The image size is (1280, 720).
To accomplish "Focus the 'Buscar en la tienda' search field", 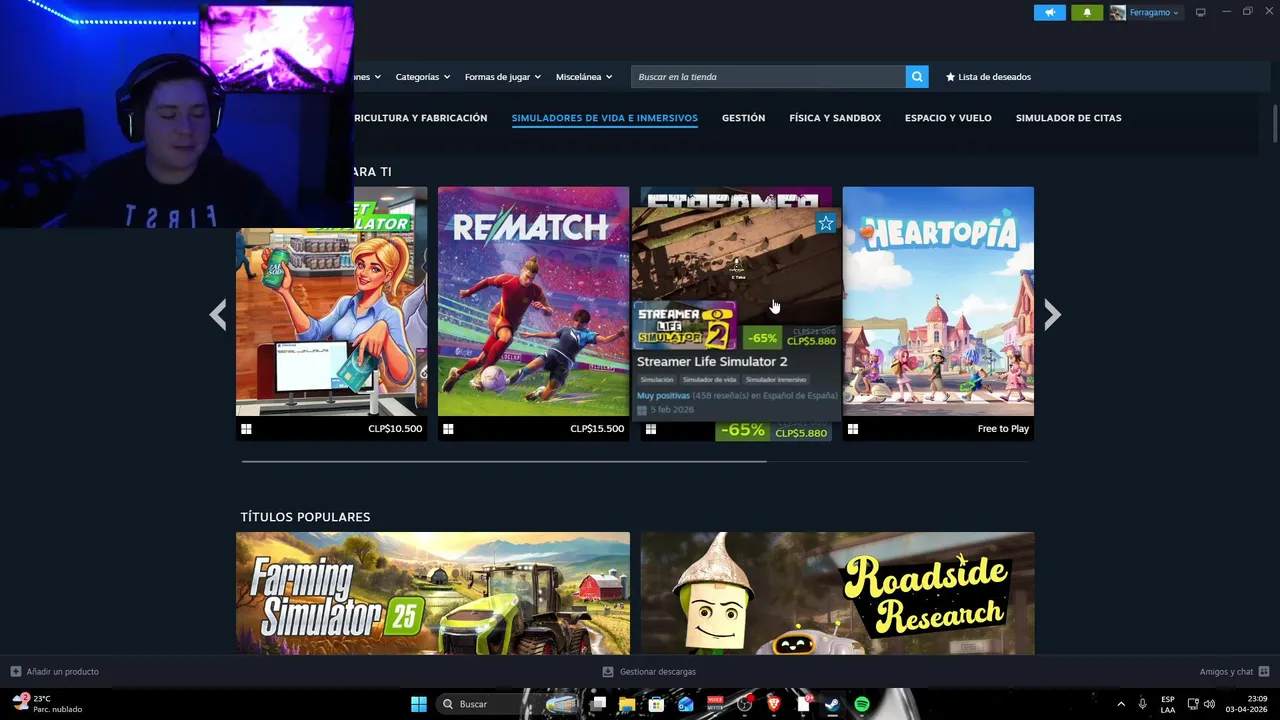I will click(x=768, y=77).
